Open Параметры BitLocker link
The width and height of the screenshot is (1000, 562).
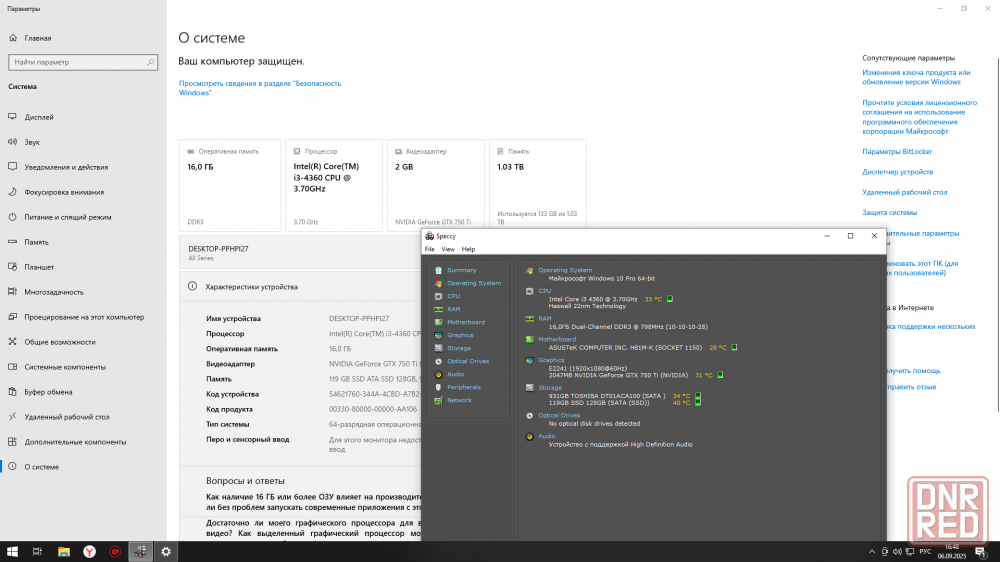point(897,152)
